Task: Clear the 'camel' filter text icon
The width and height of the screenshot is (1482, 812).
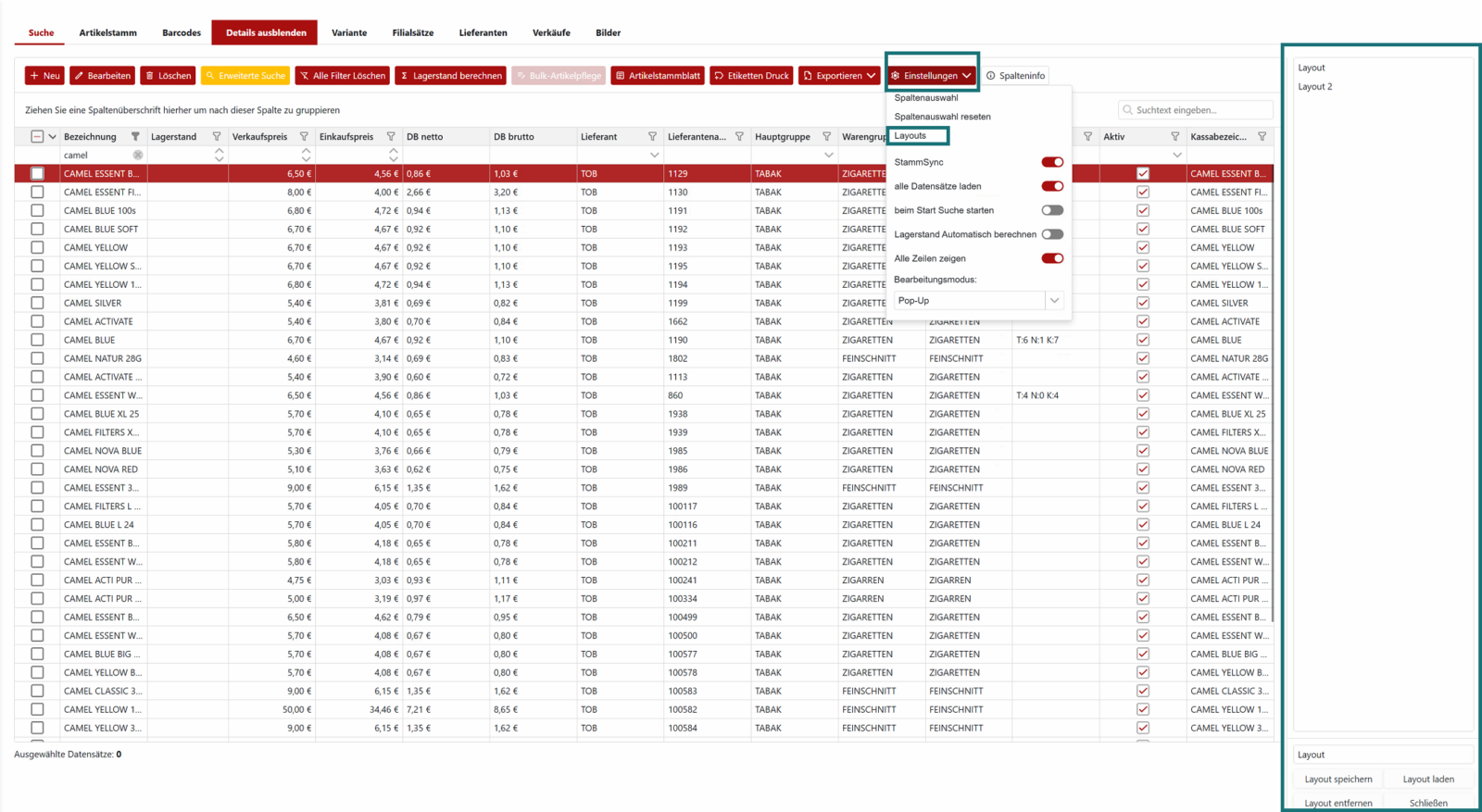Action: coord(138,156)
